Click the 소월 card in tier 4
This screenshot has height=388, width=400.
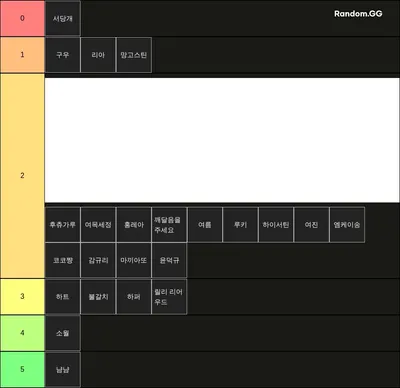[x=63, y=333]
